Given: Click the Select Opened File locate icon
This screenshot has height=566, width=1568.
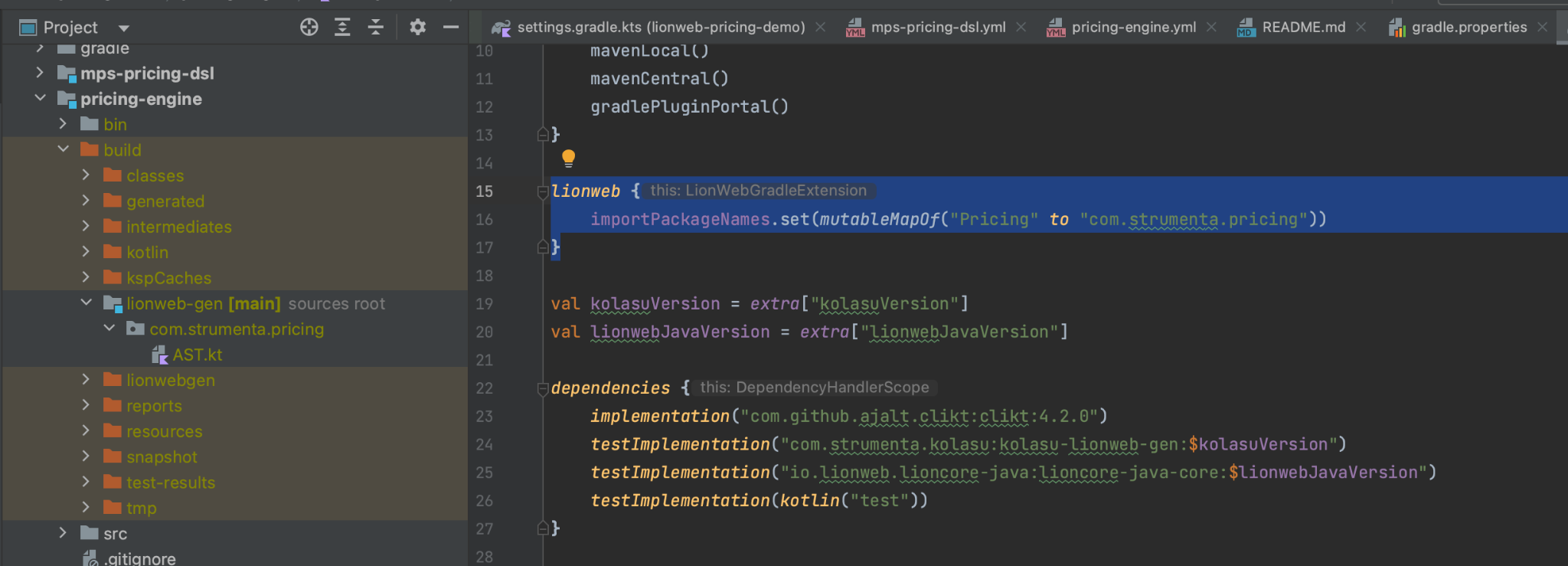Looking at the screenshot, I should (309, 28).
